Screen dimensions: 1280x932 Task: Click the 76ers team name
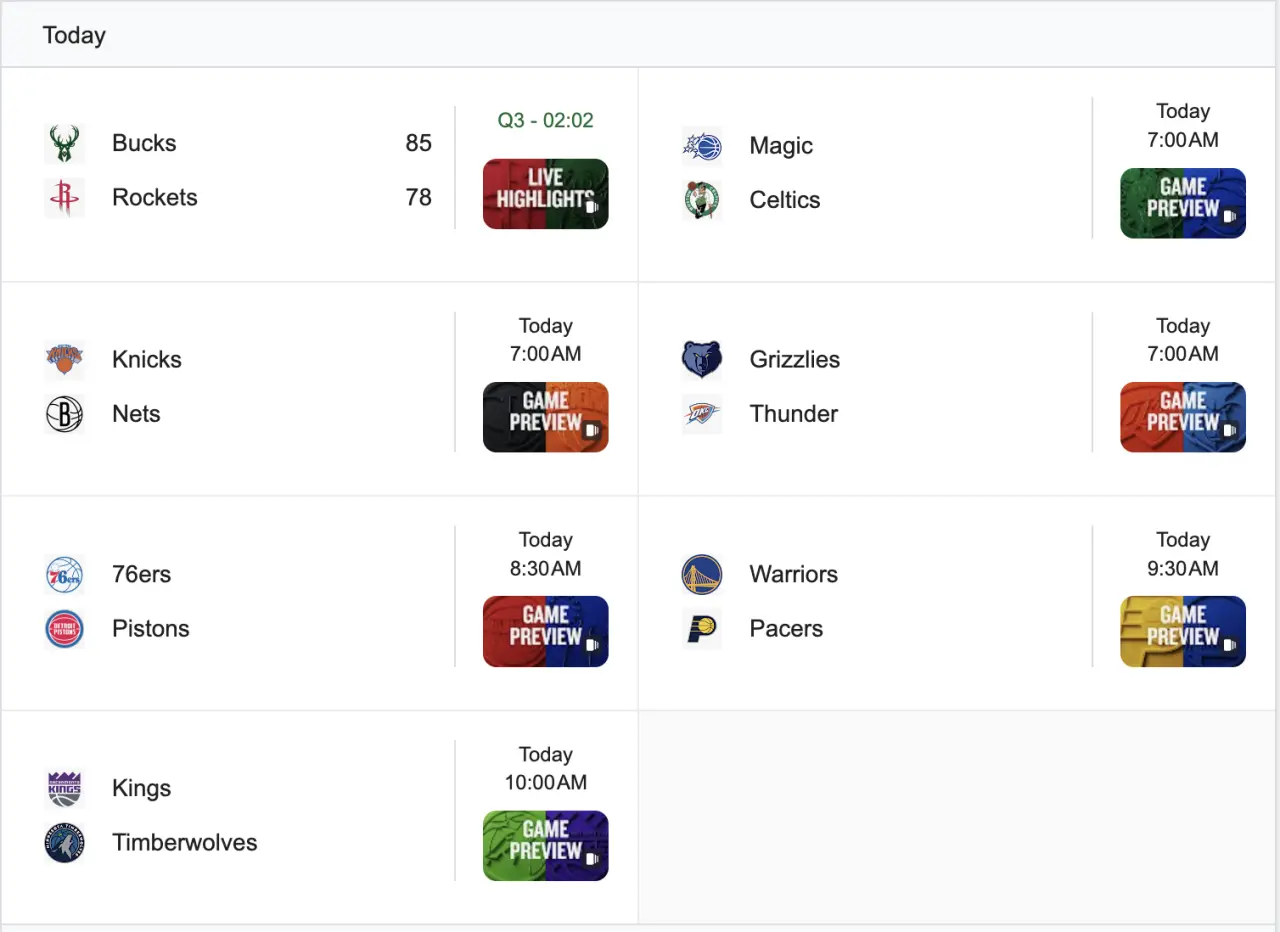click(141, 574)
